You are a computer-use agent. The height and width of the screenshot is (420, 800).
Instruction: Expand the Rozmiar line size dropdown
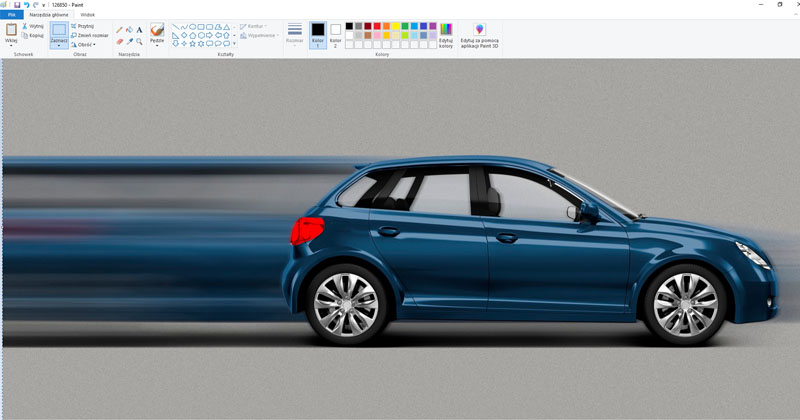tap(294, 35)
